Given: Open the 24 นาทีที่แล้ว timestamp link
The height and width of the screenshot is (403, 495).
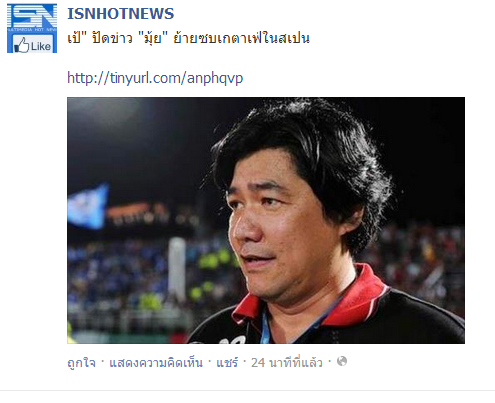Looking at the screenshot, I should (x=287, y=362).
